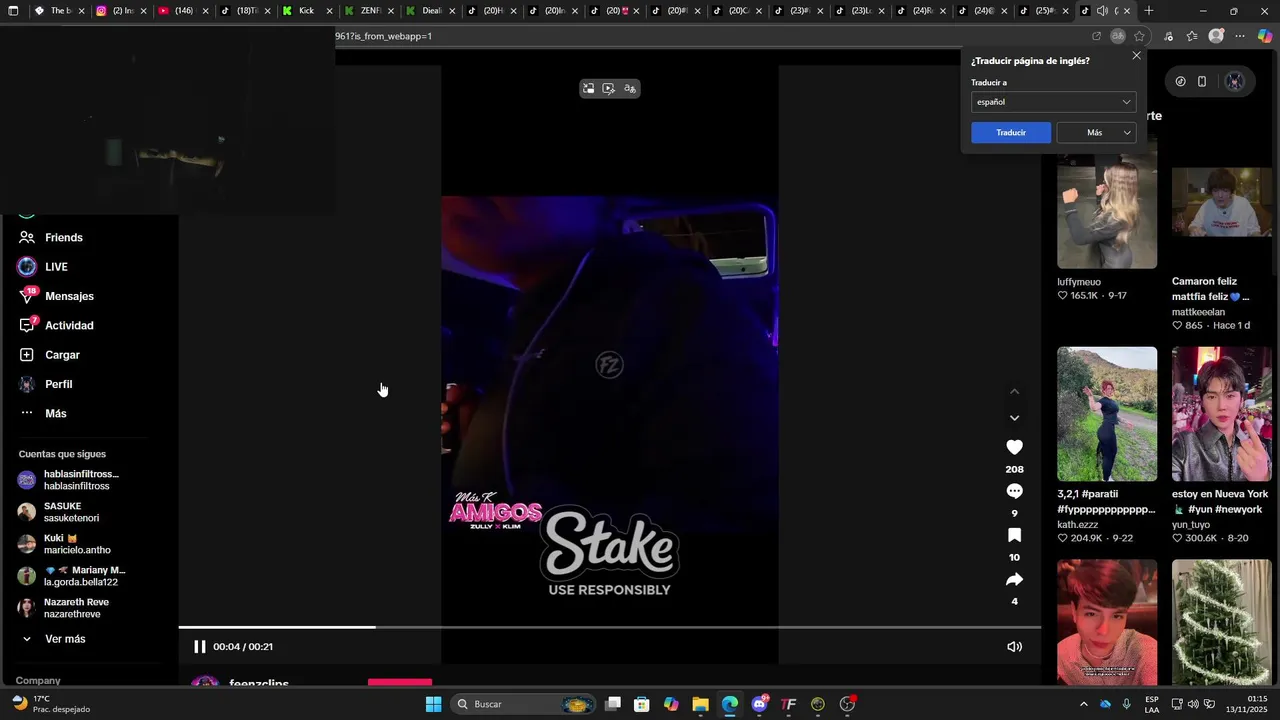Click yun_tuyo username text
Screen dimensions: 1280x720
(x=1191, y=524)
